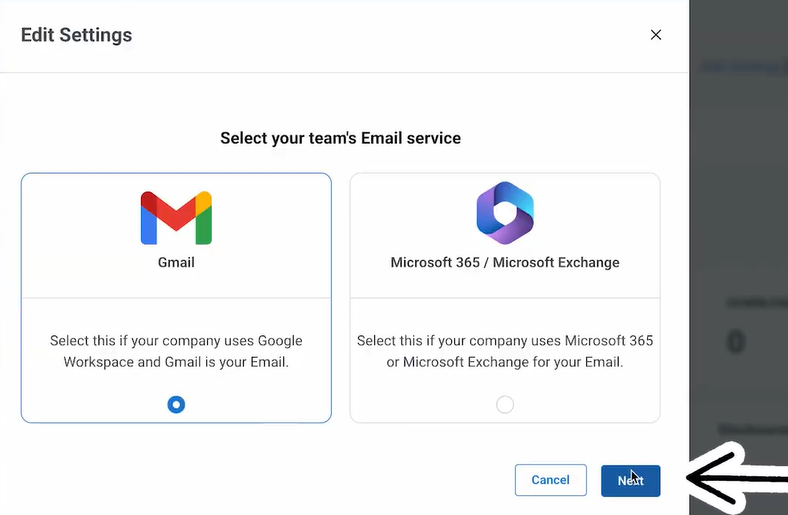Select the Gmail radio button
788x515 pixels.
(x=176, y=404)
